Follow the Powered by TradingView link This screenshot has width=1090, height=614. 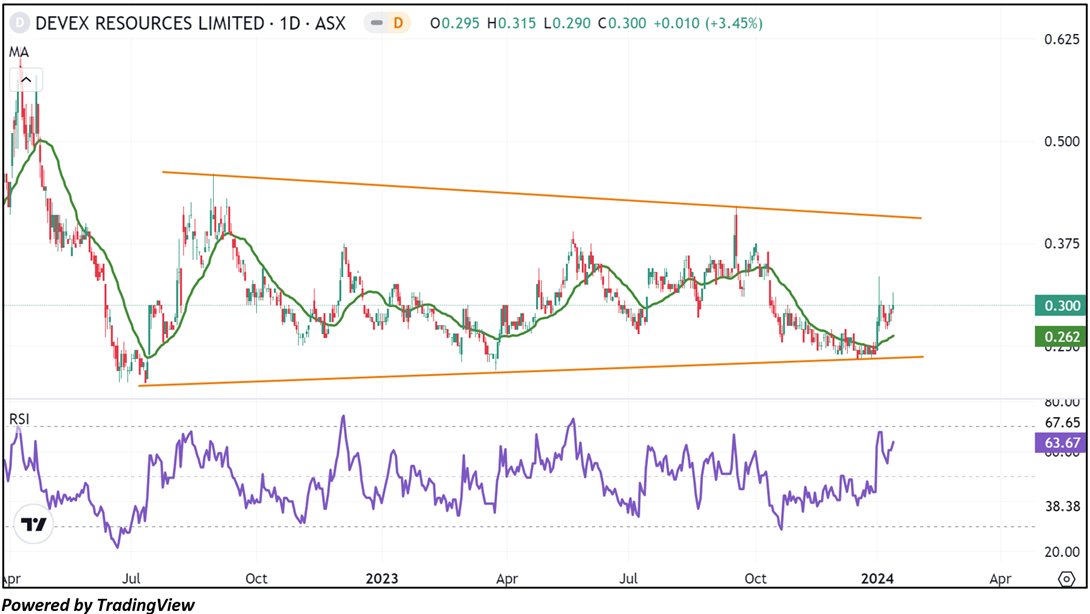pos(98,604)
